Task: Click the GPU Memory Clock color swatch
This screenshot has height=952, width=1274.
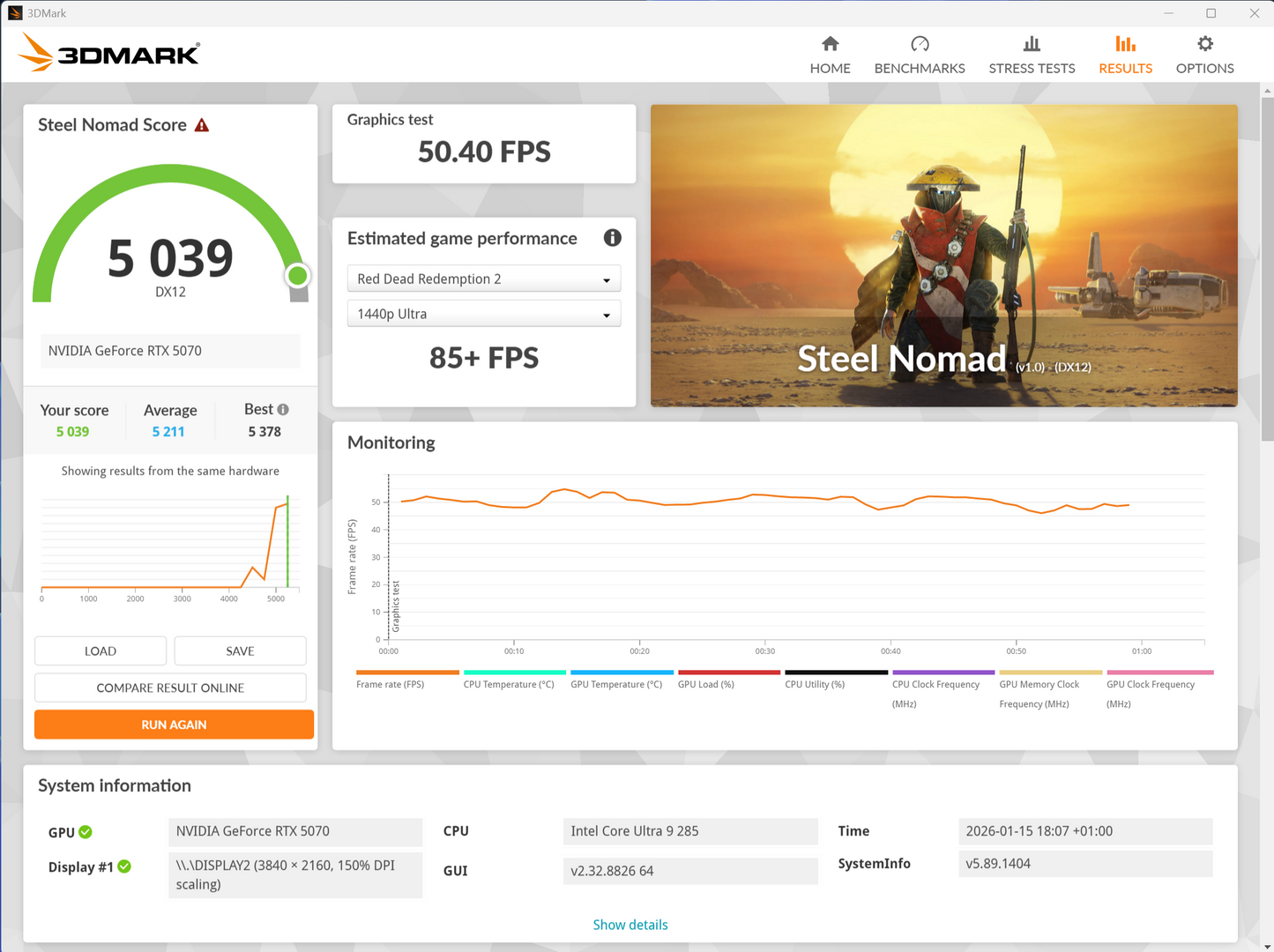Action: (1050, 671)
